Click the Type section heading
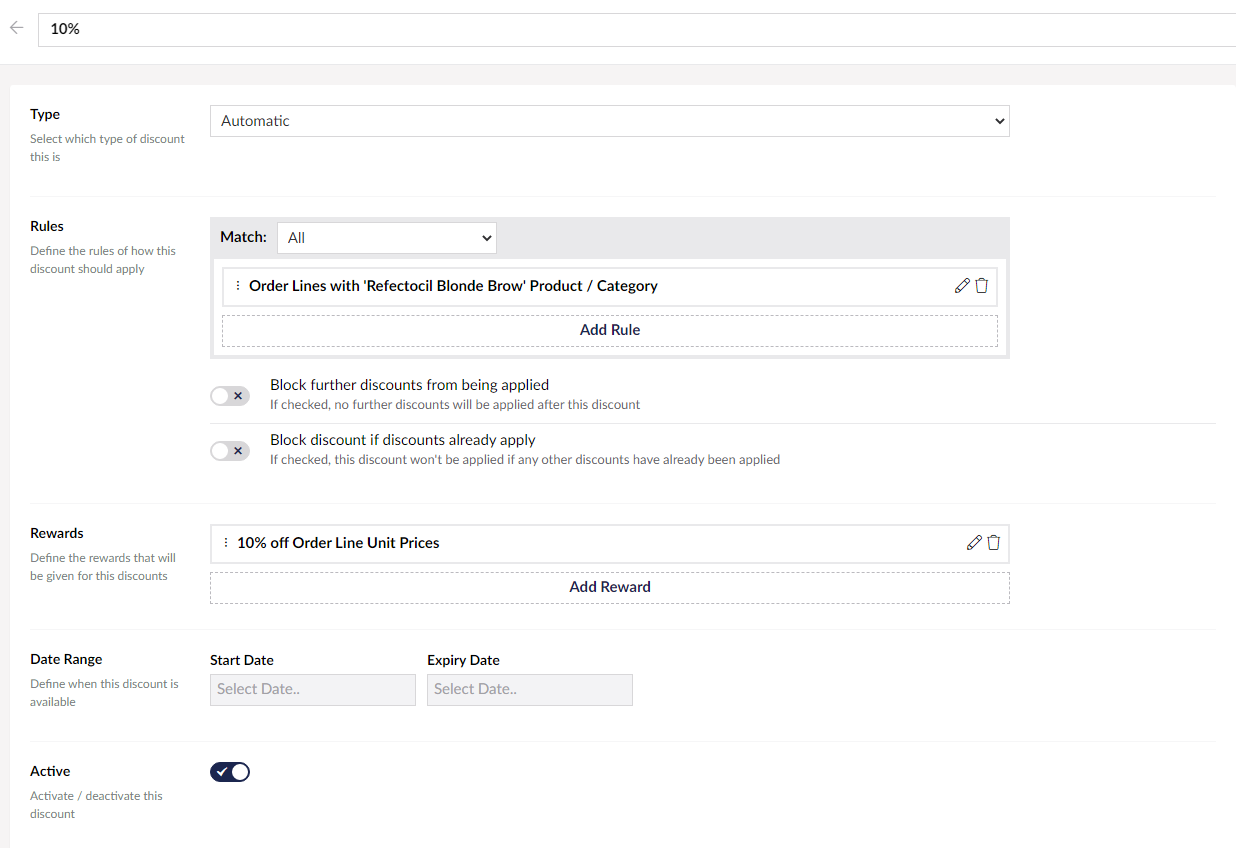 [x=45, y=114]
